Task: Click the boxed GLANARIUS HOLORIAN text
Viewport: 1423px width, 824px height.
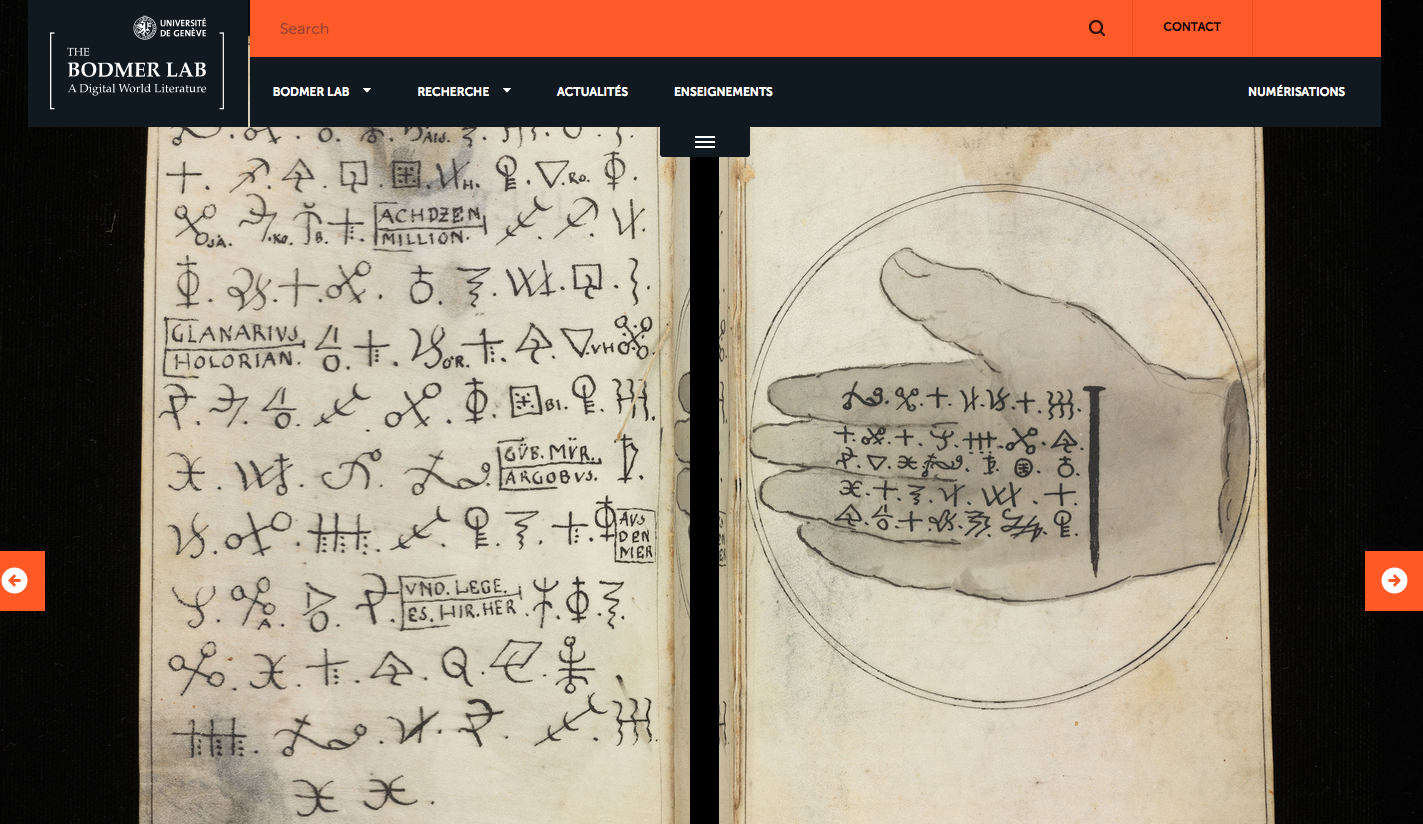Action: 234,345
